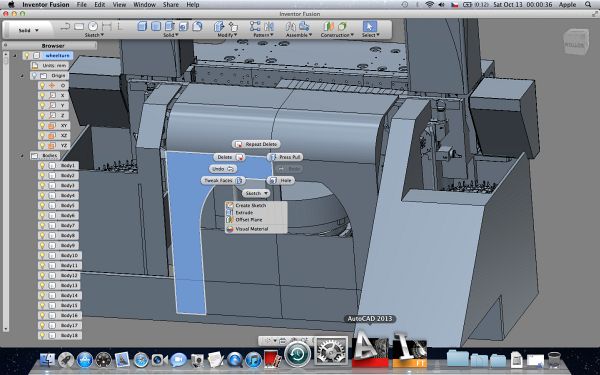Viewport: 600px width, 375px height.
Task: Open Inventor Fusion icon in the Dock
Action: click(409, 351)
